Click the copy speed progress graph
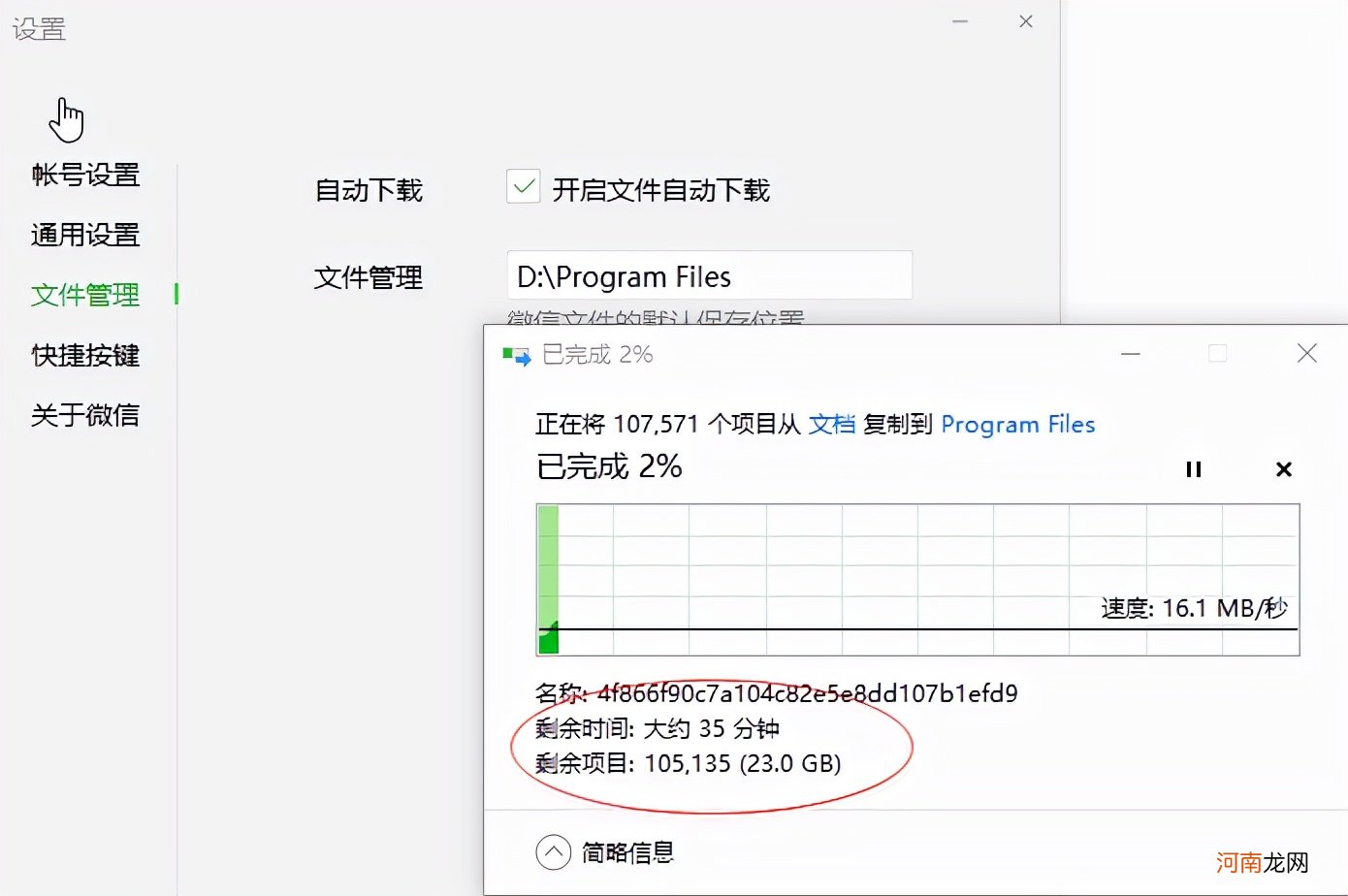 click(917, 579)
